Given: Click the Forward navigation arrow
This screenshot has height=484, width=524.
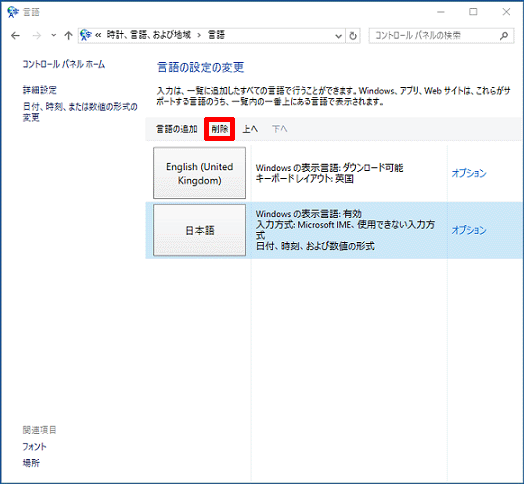Looking at the screenshot, I should point(37,35).
